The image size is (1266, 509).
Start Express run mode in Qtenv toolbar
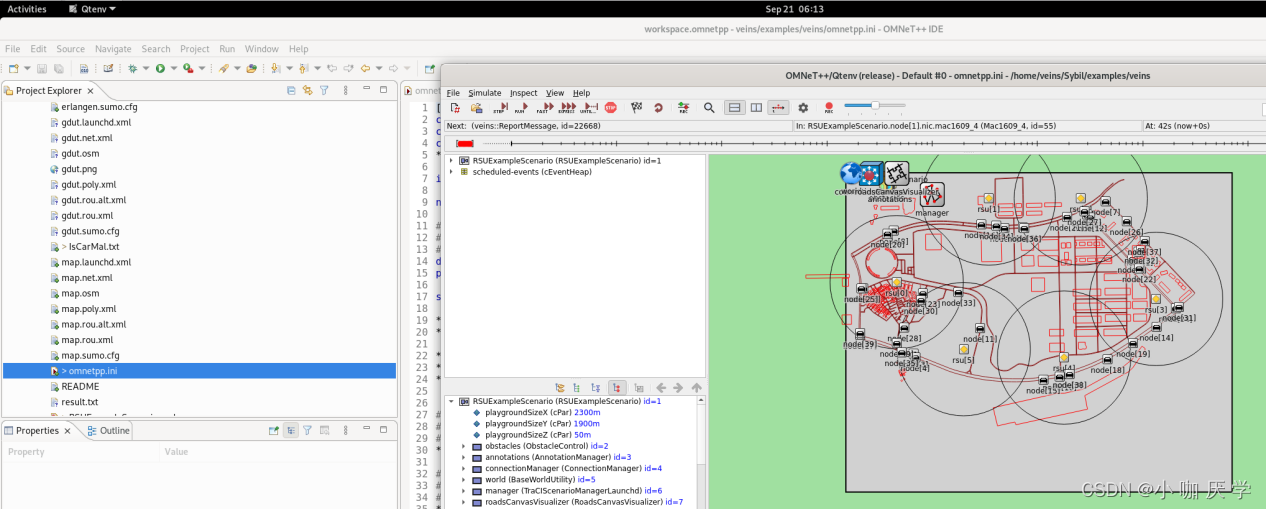pyautogui.click(x=568, y=108)
